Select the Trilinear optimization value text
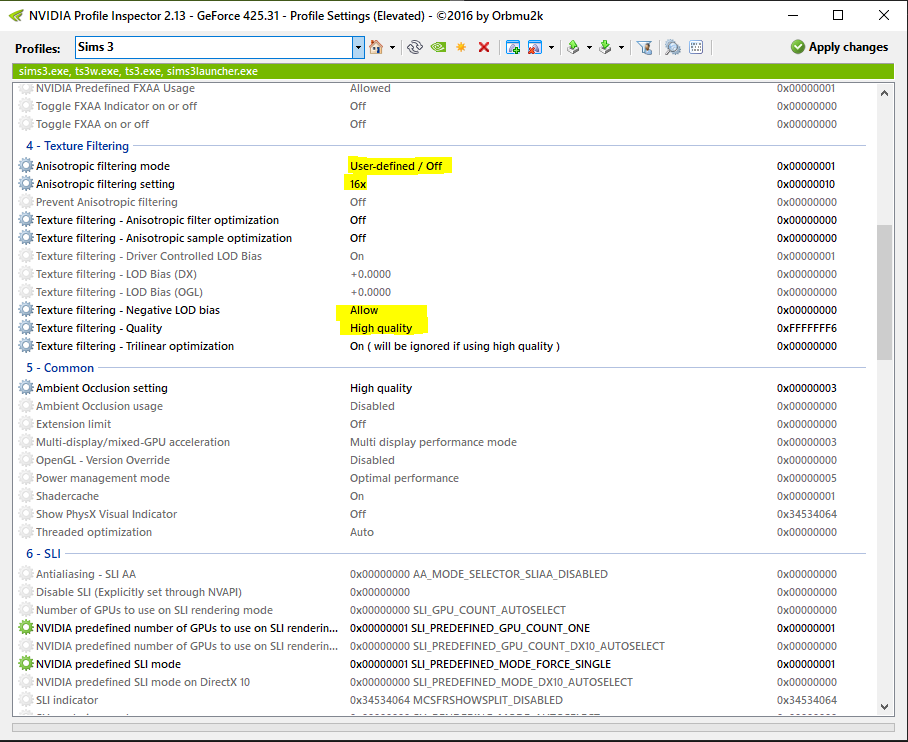Screen dimensions: 908x742 point(455,346)
